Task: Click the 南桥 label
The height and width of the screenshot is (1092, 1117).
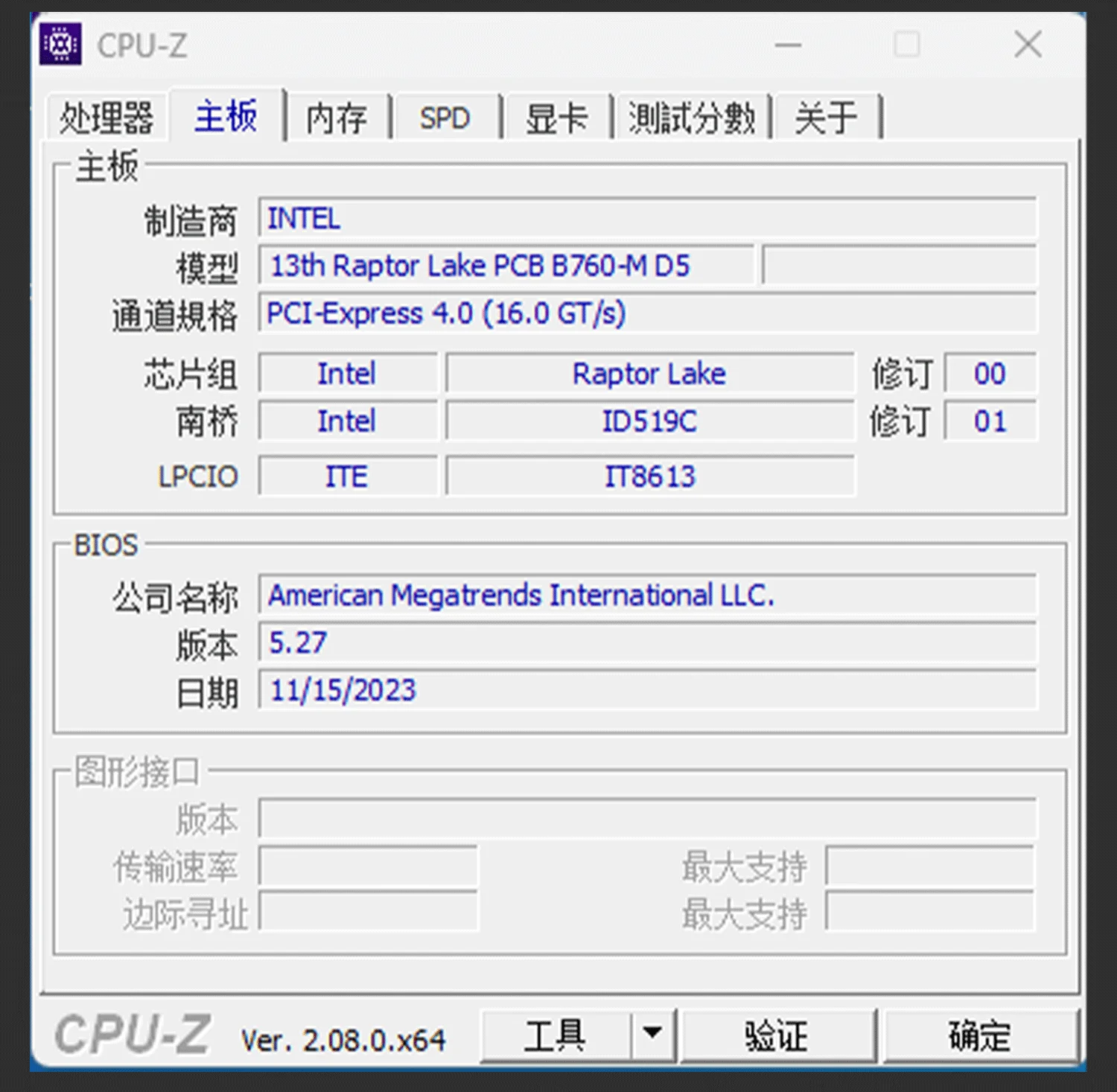Action: click(207, 422)
